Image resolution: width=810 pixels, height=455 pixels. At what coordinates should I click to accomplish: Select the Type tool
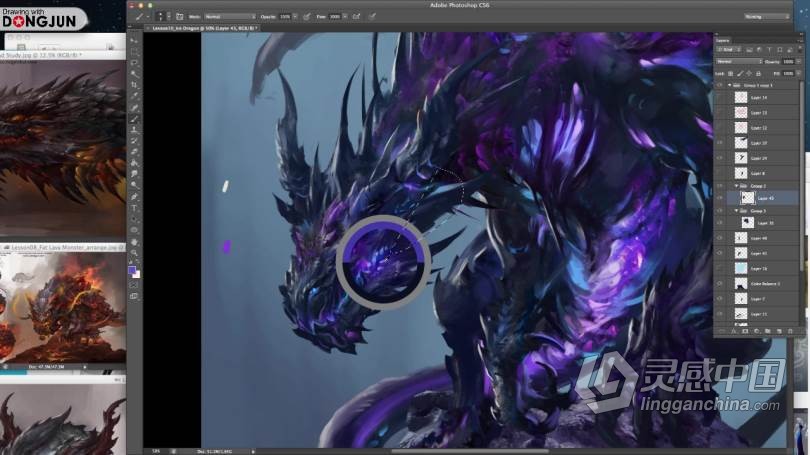click(x=134, y=208)
